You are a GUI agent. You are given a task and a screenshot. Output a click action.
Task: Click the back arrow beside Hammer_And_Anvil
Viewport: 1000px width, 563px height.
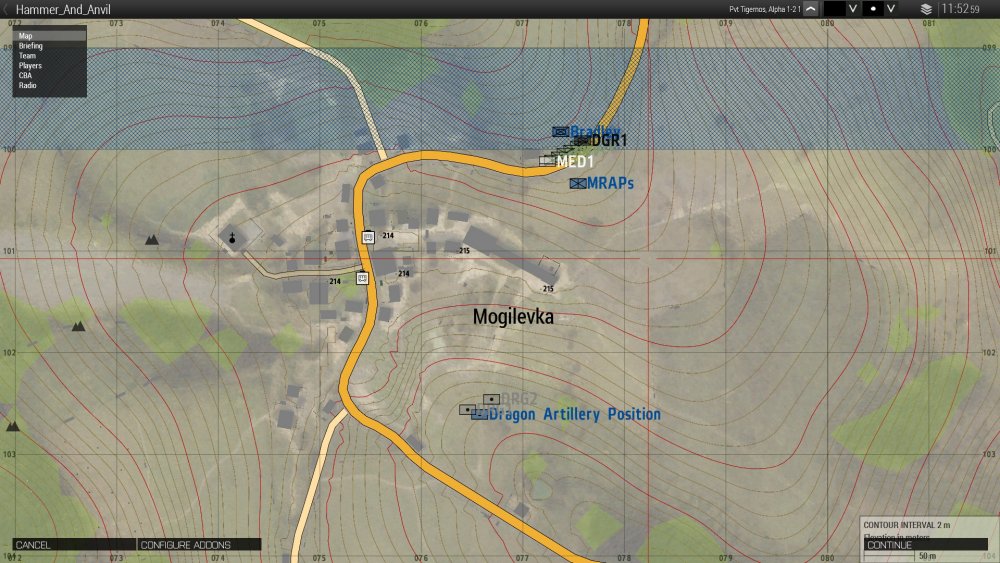click(7, 9)
